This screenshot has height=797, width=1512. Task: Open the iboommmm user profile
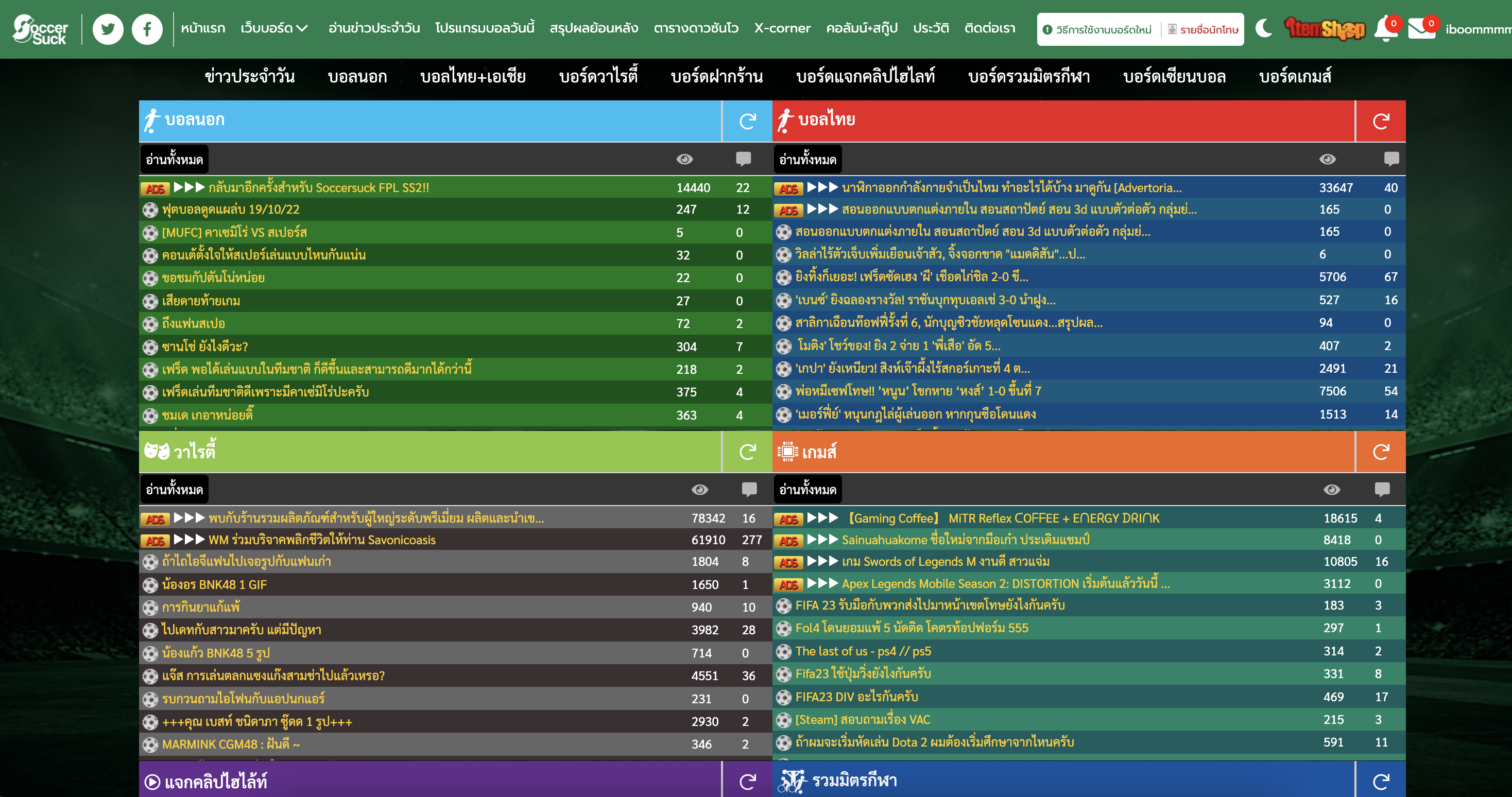[1478, 29]
